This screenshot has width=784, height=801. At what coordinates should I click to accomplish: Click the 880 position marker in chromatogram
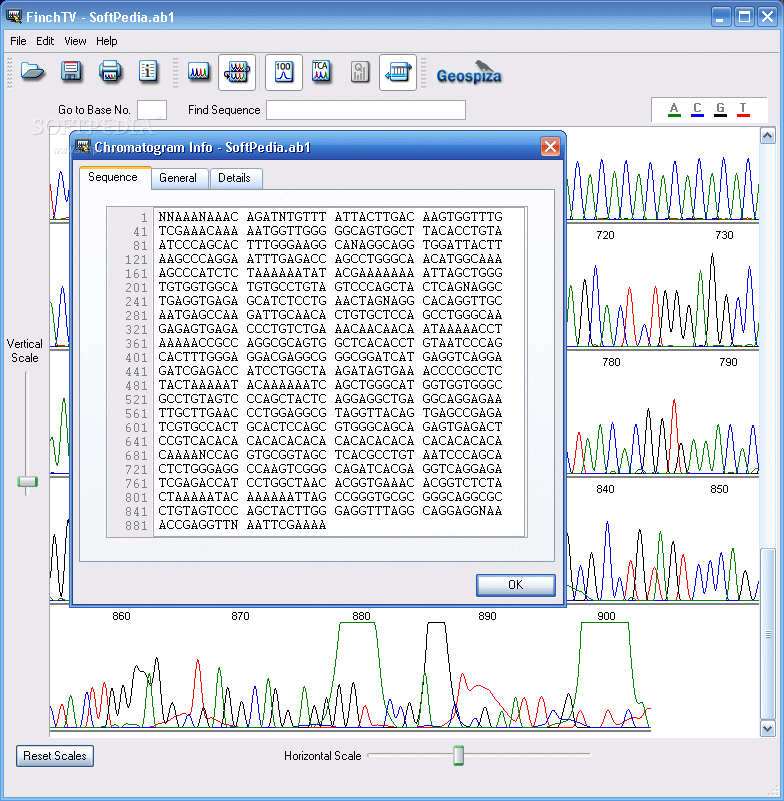[x=361, y=616]
